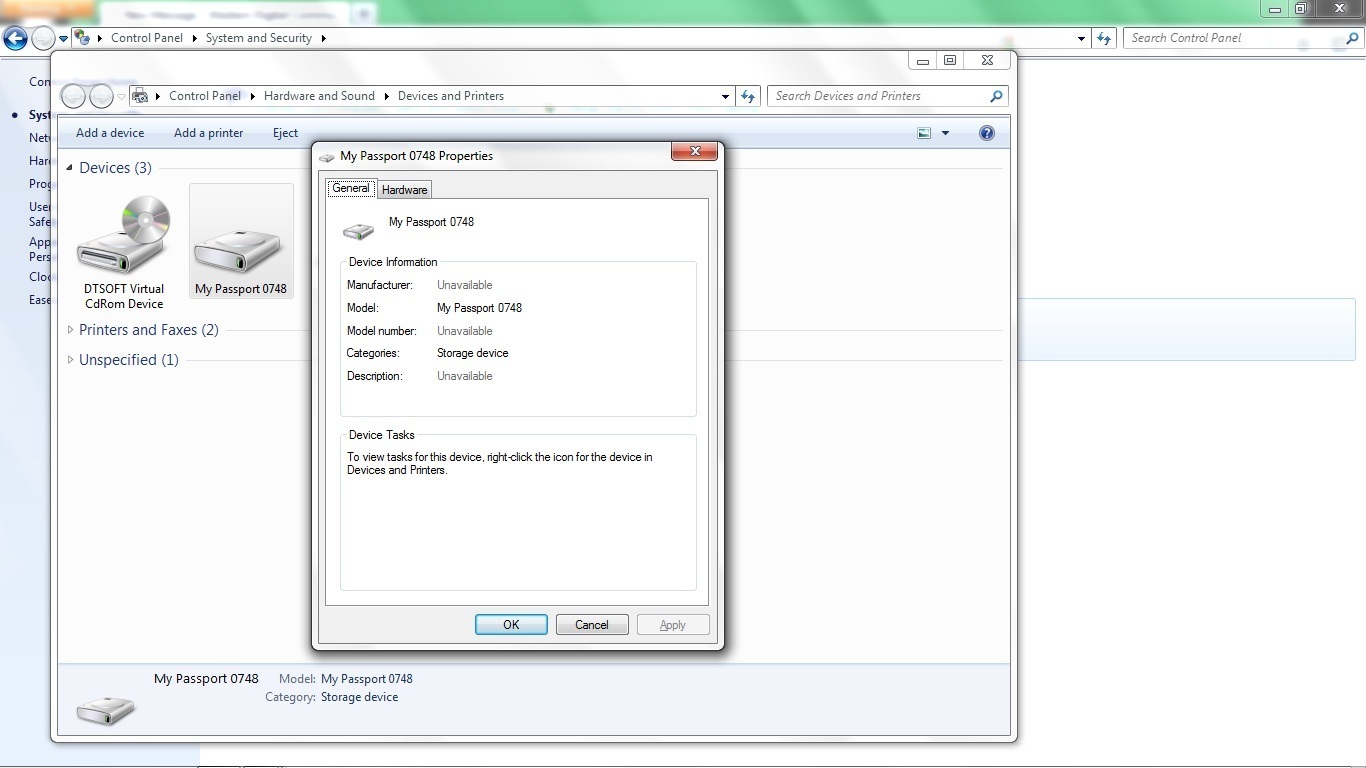This screenshot has width=1366, height=768.
Task: Change the view using the view icon
Action: (x=924, y=133)
